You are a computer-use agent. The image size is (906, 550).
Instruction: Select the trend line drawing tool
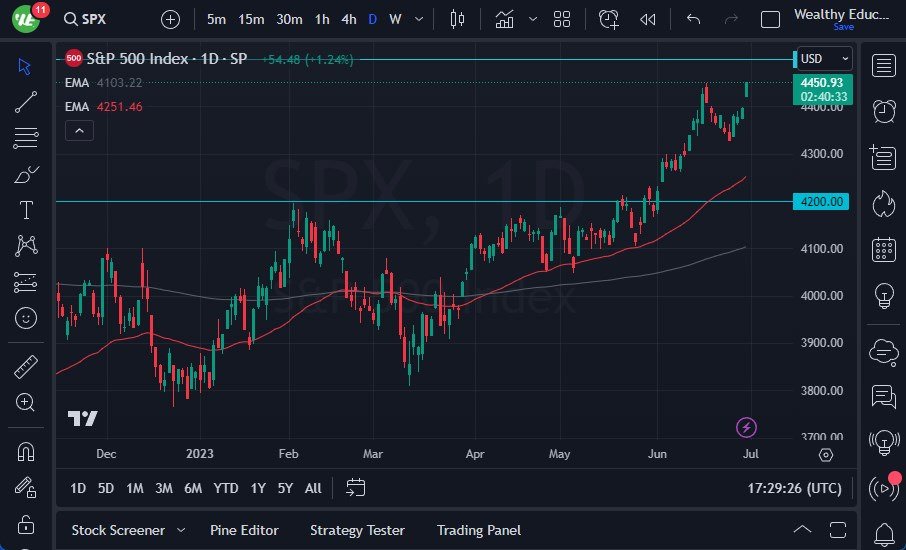click(26, 101)
